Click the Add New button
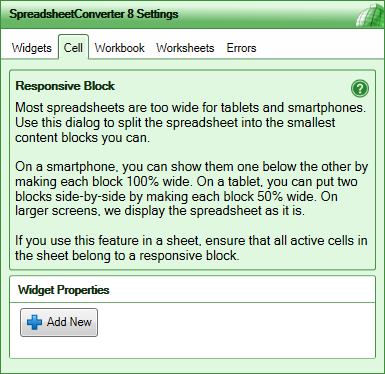Viewport: 385px width, 374px height. point(59,322)
